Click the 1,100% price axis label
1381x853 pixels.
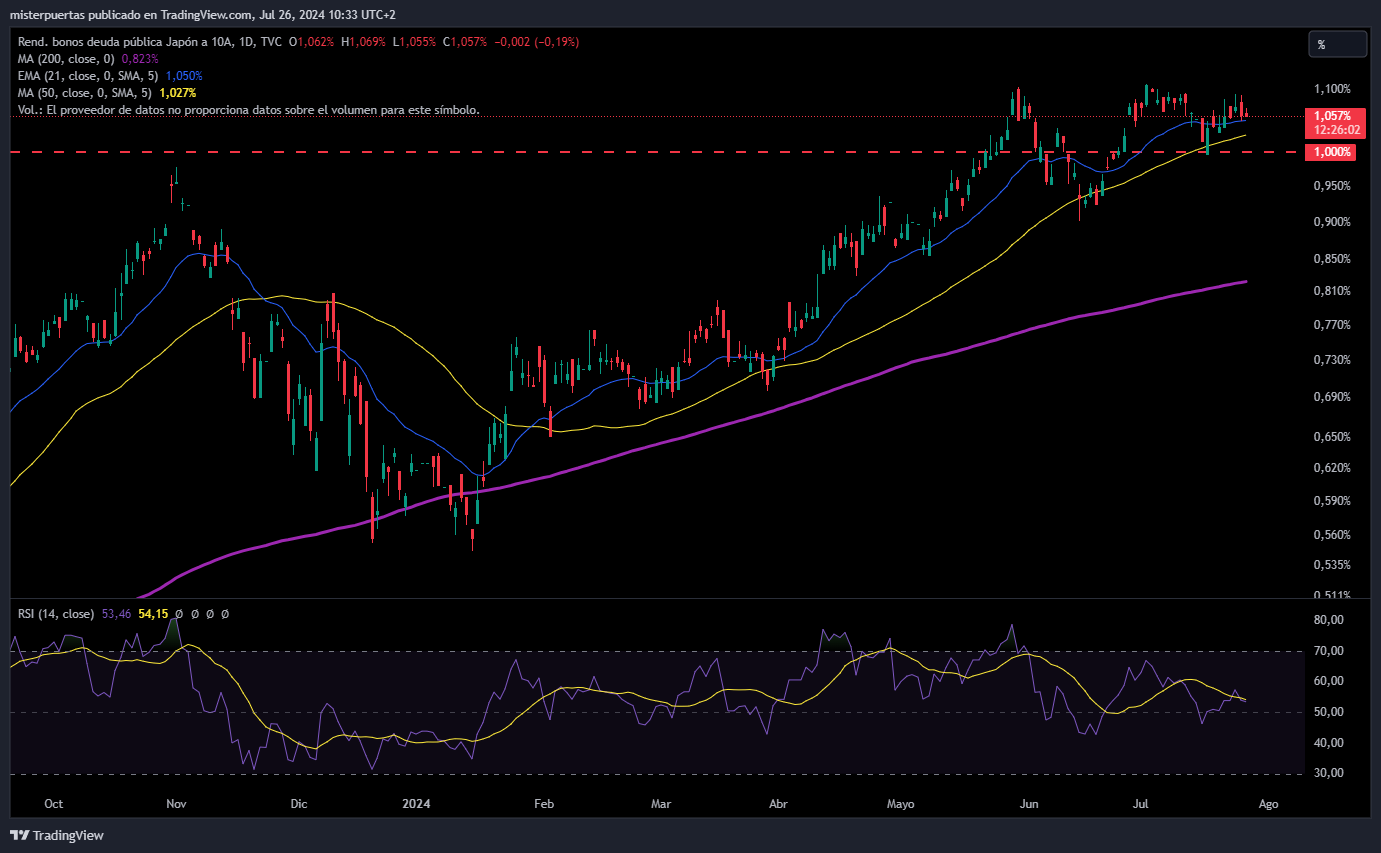1333,89
